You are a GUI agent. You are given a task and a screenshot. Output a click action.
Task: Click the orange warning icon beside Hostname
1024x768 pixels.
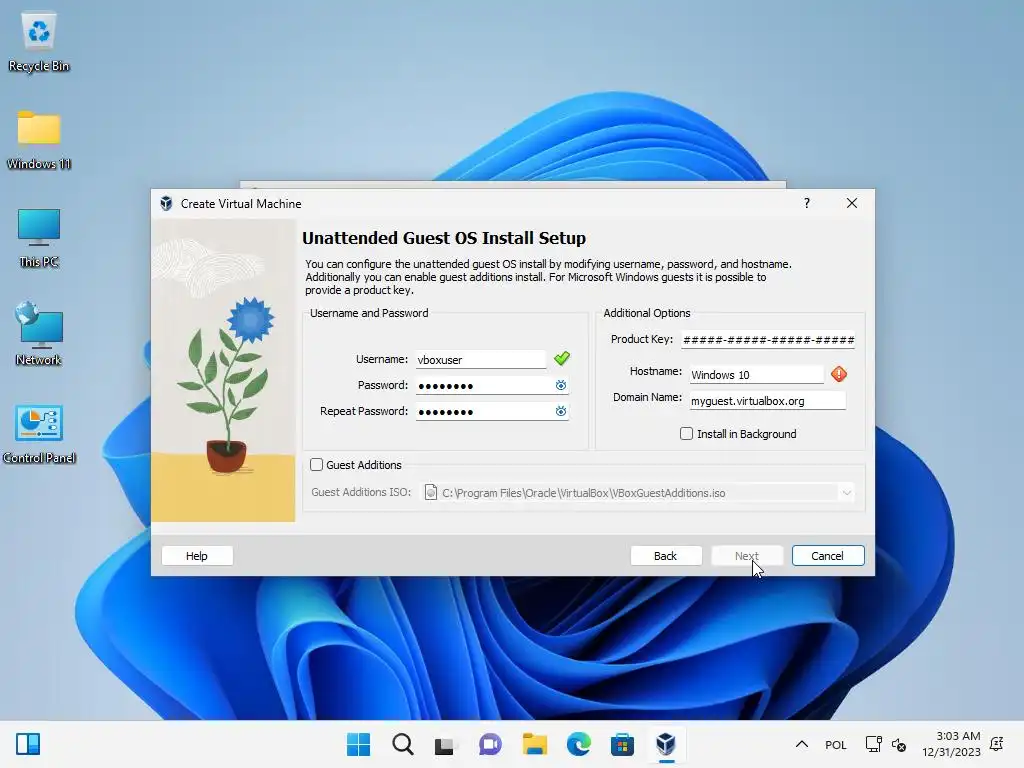click(x=839, y=374)
